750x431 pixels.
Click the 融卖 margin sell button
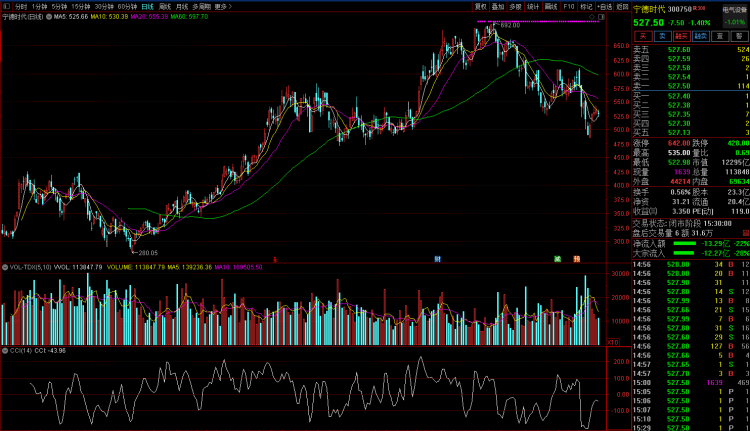click(x=704, y=35)
